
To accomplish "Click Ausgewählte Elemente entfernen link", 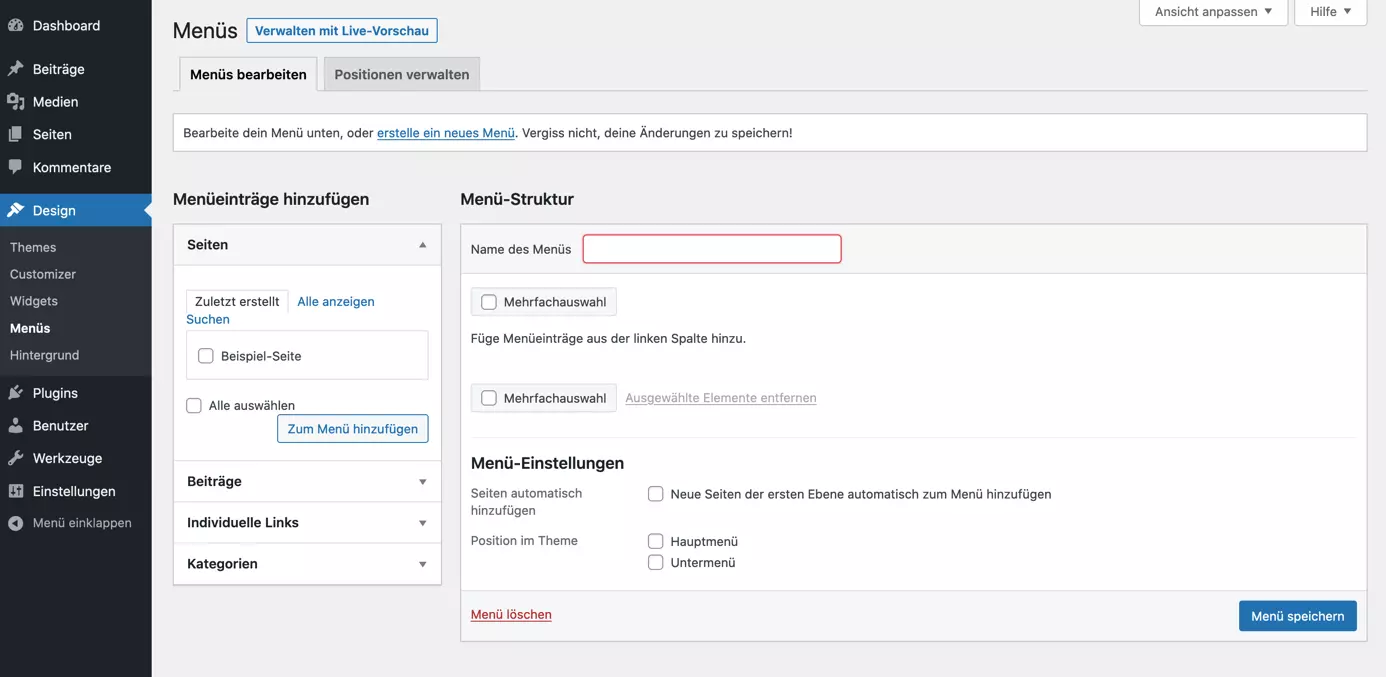I will point(721,398).
